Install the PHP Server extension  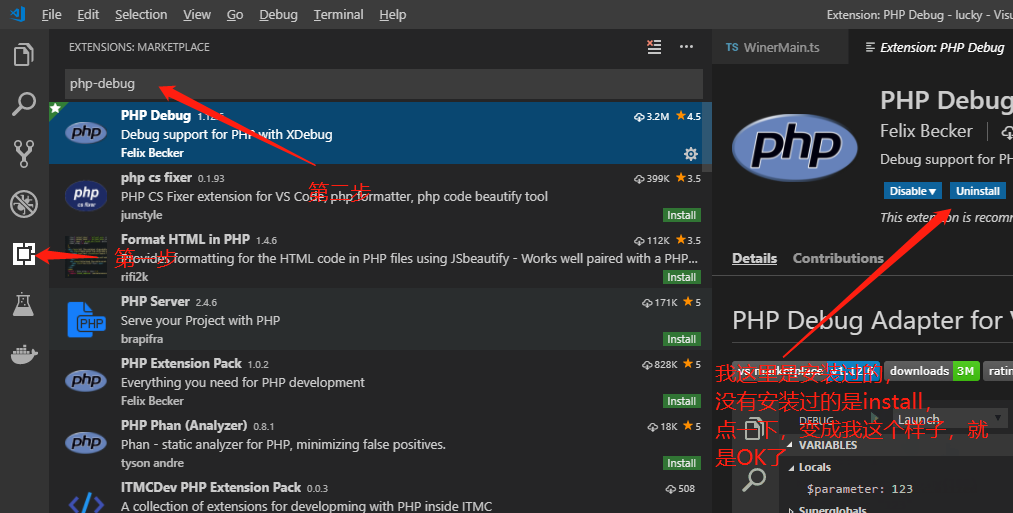coord(681,339)
